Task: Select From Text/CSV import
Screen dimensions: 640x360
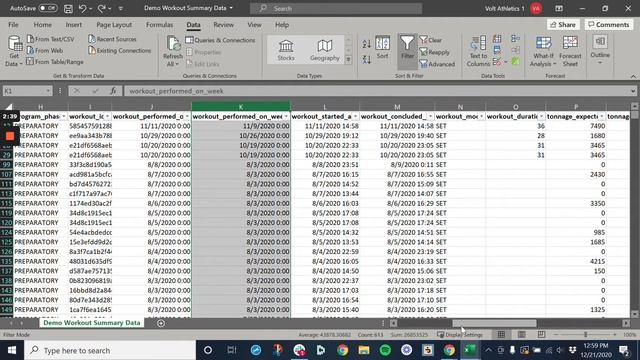Action: click(x=51, y=39)
